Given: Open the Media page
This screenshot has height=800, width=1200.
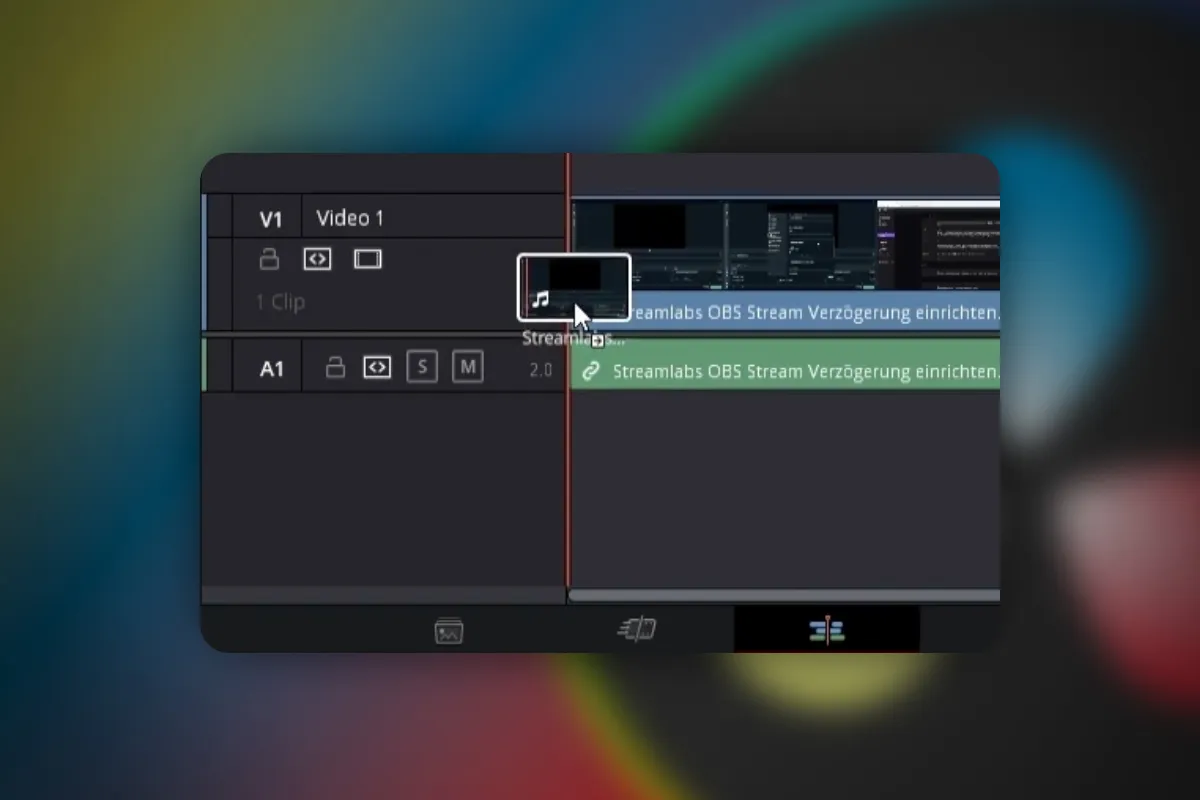Looking at the screenshot, I should (x=449, y=631).
